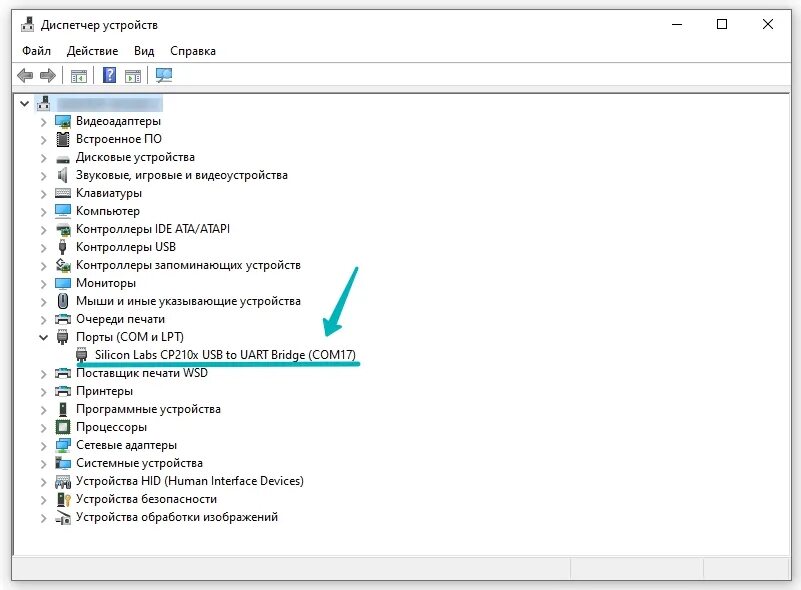Open the Вид menu
The image size is (801, 590).
point(144,51)
